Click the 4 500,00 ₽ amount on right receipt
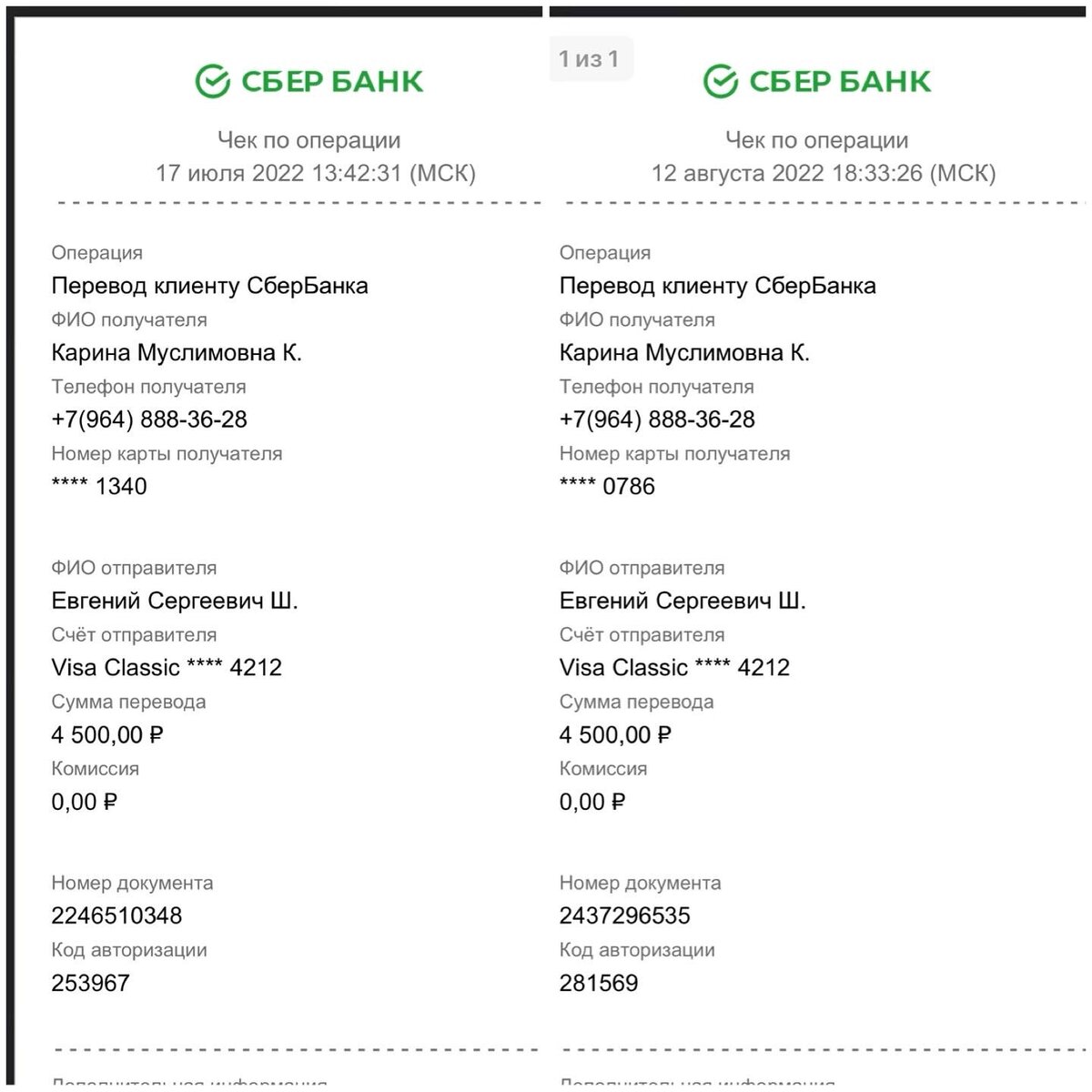Image resolution: width=1092 pixels, height=1092 pixels. tap(615, 734)
